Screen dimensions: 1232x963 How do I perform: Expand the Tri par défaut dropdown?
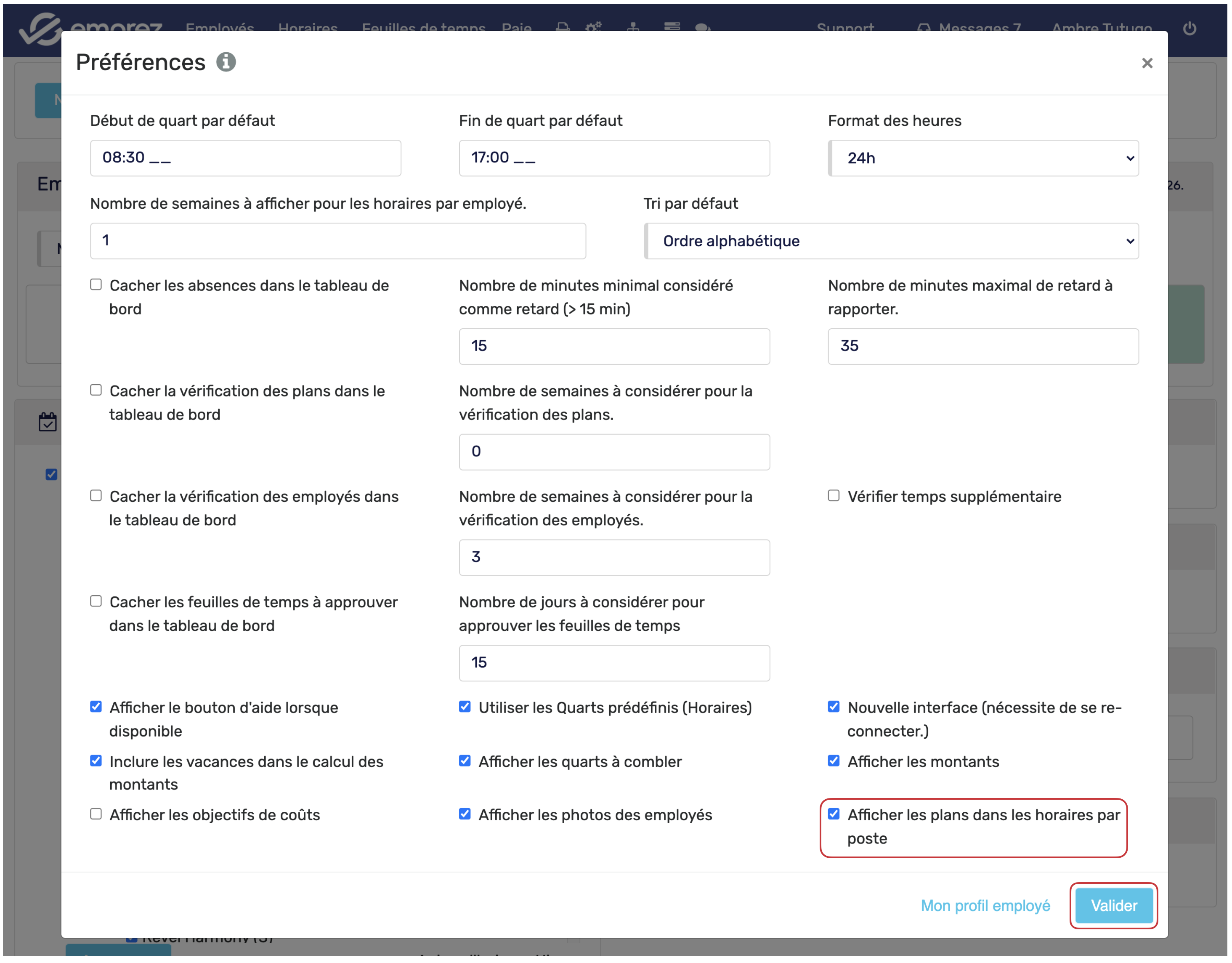[x=891, y=242]
